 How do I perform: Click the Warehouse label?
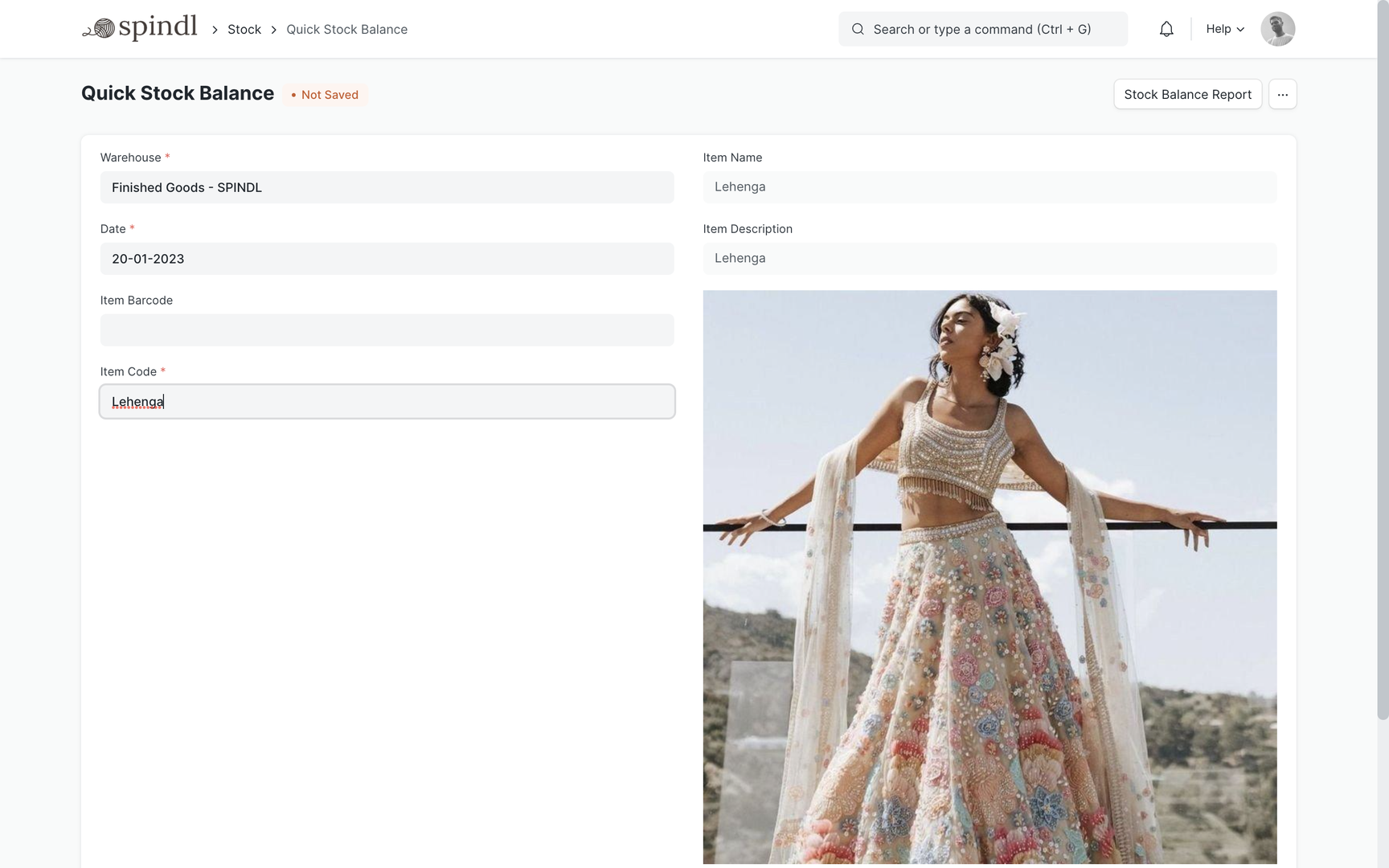(x=130, y=158)
